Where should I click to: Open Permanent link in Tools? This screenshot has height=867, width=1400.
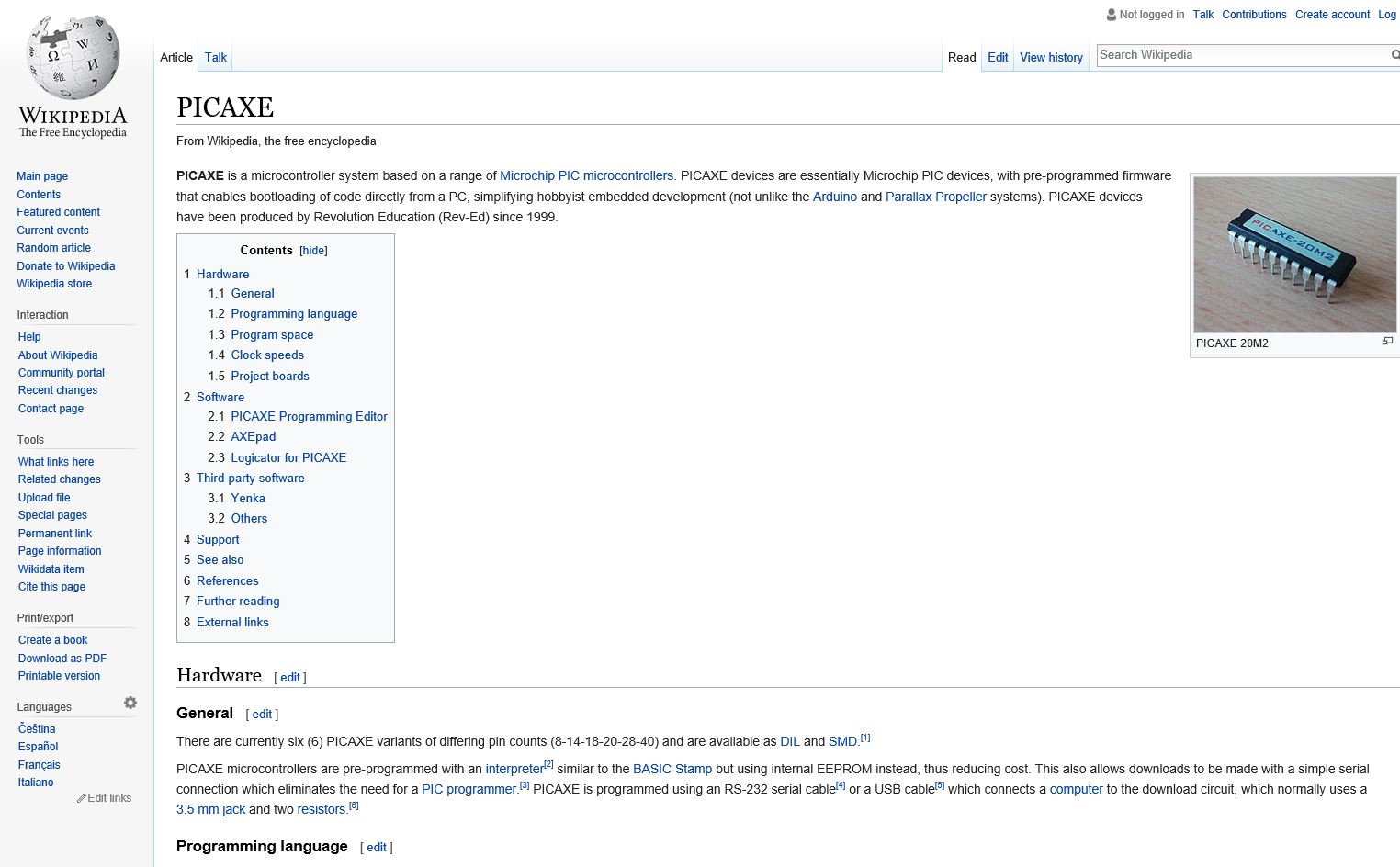[x=55, y=534]
